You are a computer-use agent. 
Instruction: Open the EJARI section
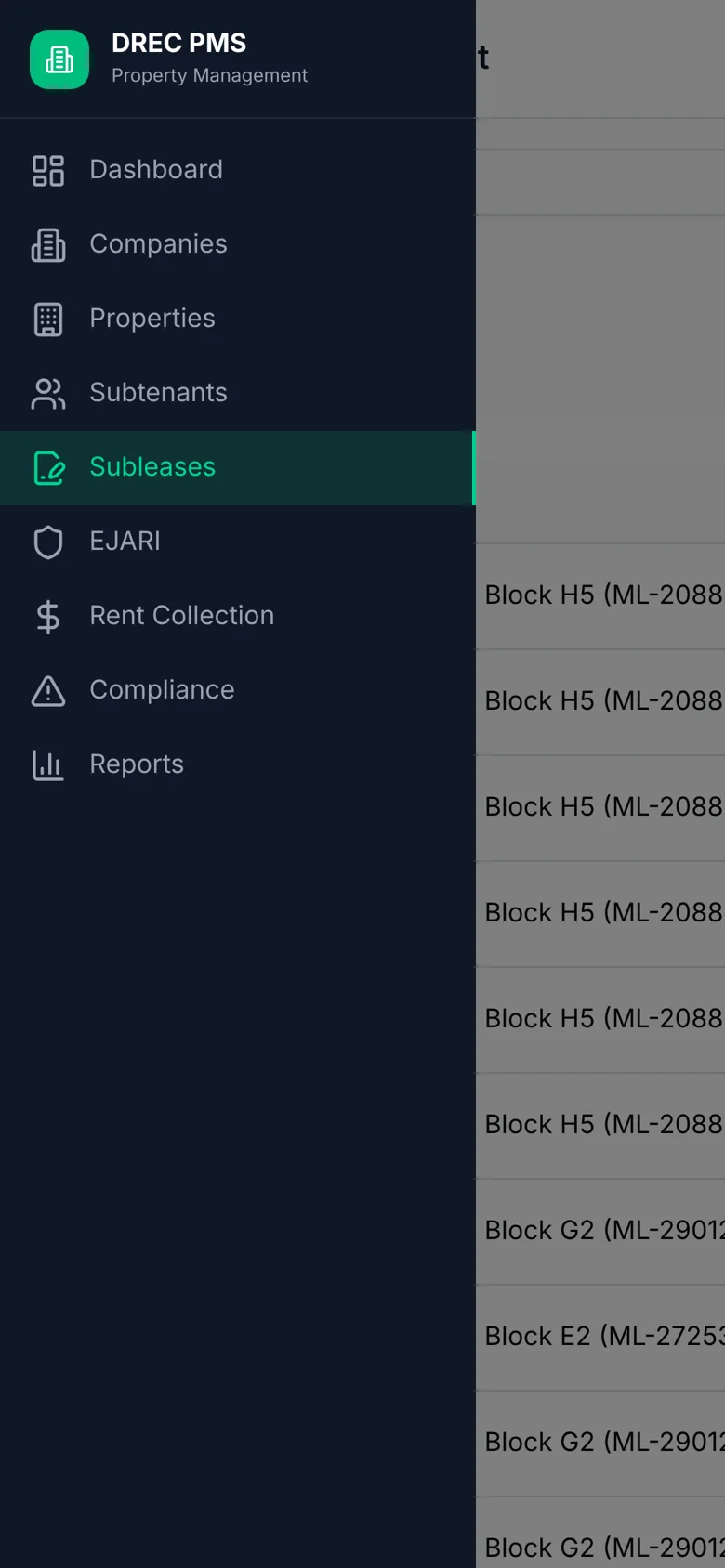click(238, 542)
